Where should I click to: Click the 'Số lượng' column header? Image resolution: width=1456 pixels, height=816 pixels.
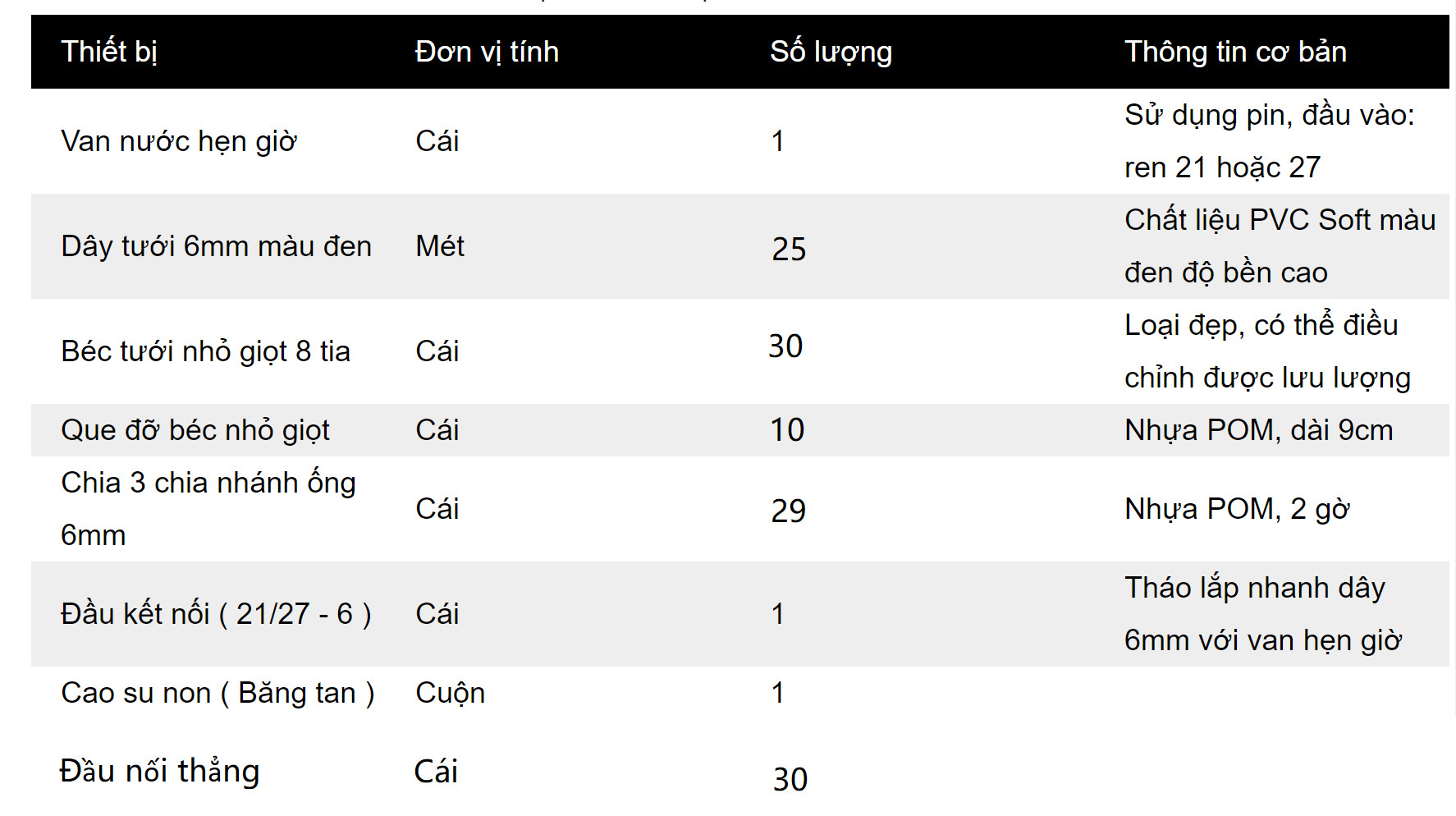pyautogui.click(x=831, y=52)
